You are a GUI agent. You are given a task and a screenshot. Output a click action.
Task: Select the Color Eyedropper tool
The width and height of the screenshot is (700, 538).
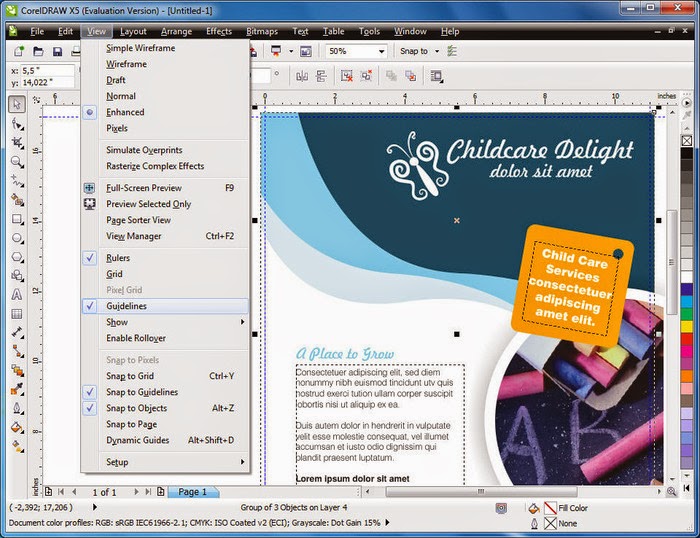pyautogui.click(x=17, y=389)
